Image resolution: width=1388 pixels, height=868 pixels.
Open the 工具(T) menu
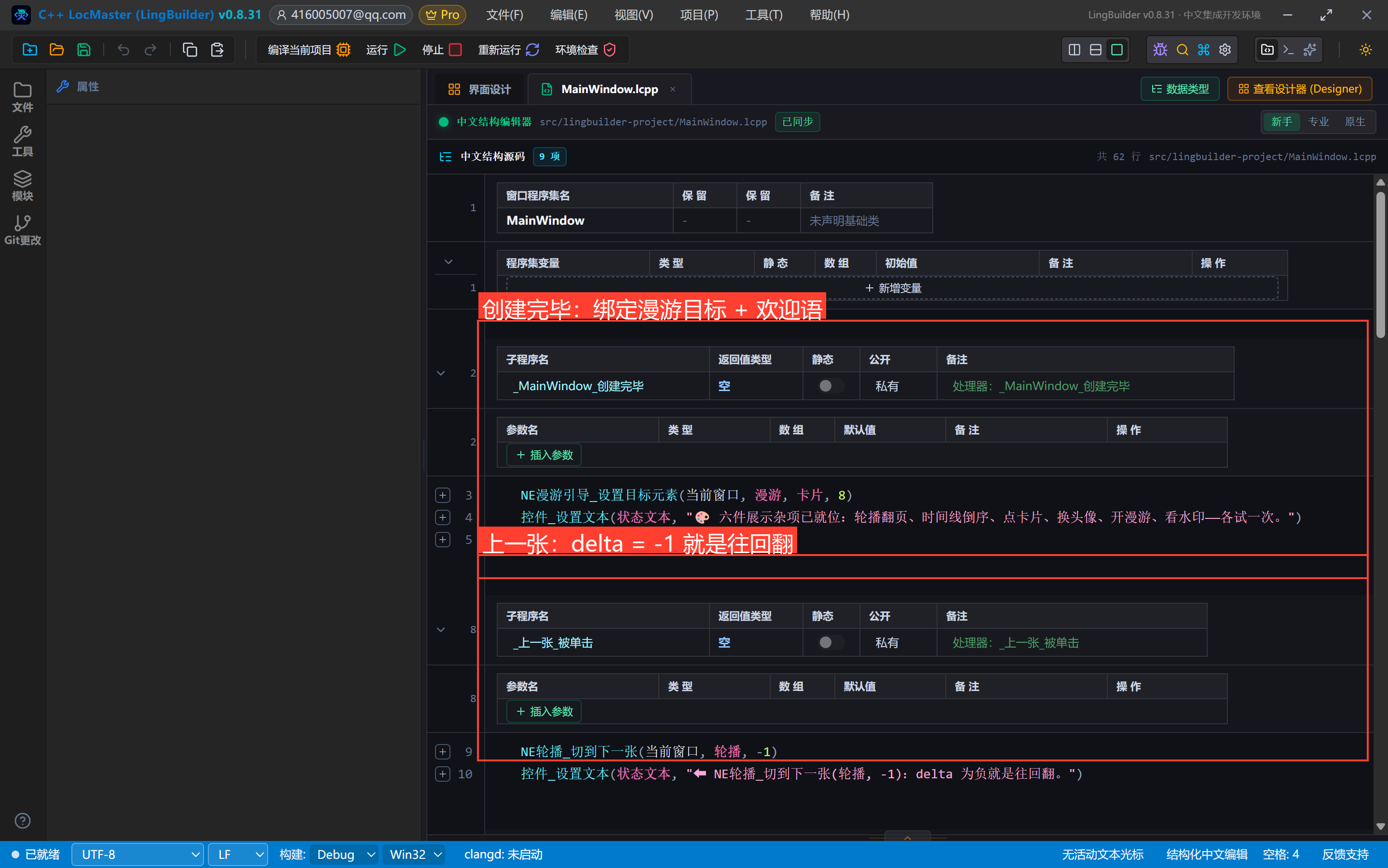763,15
